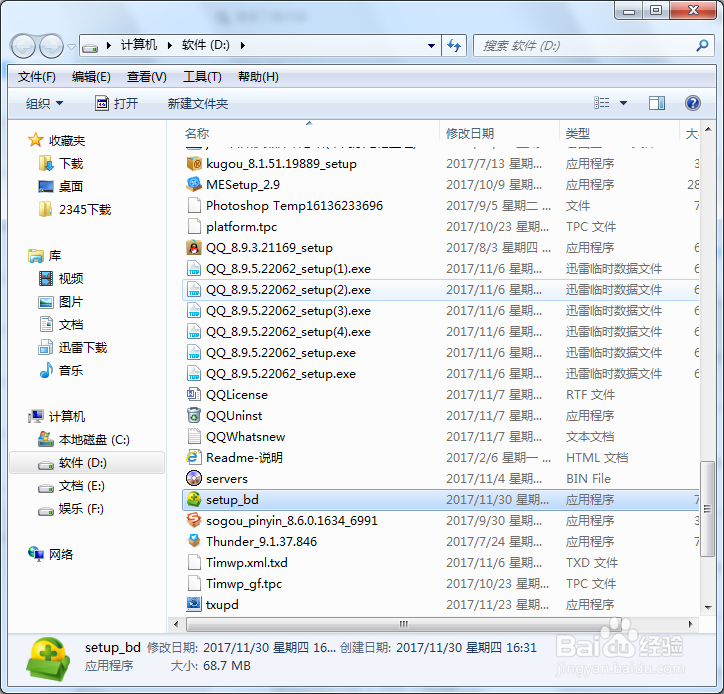
Task: Click the 网络 network icon in sidebar
Action: pyautogui.click(x=36, y=554)
